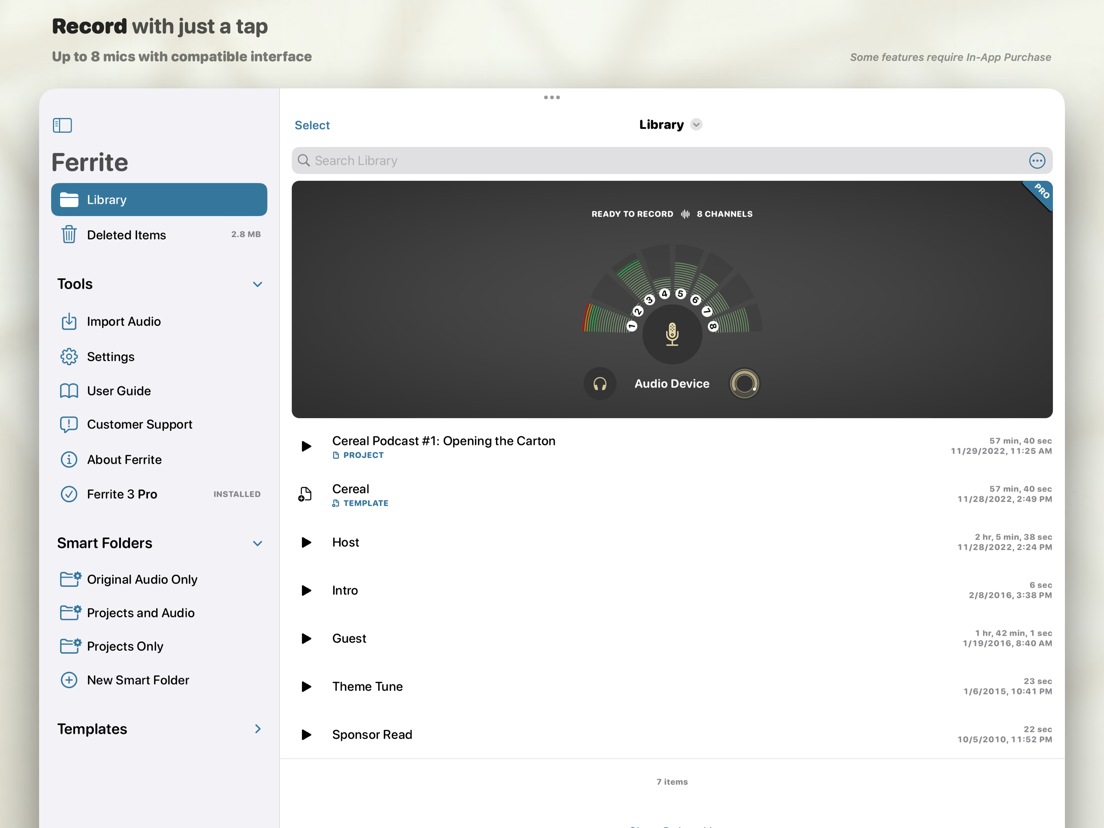Click the Import Audio label

pyautogui.click(x=124, y=322)
